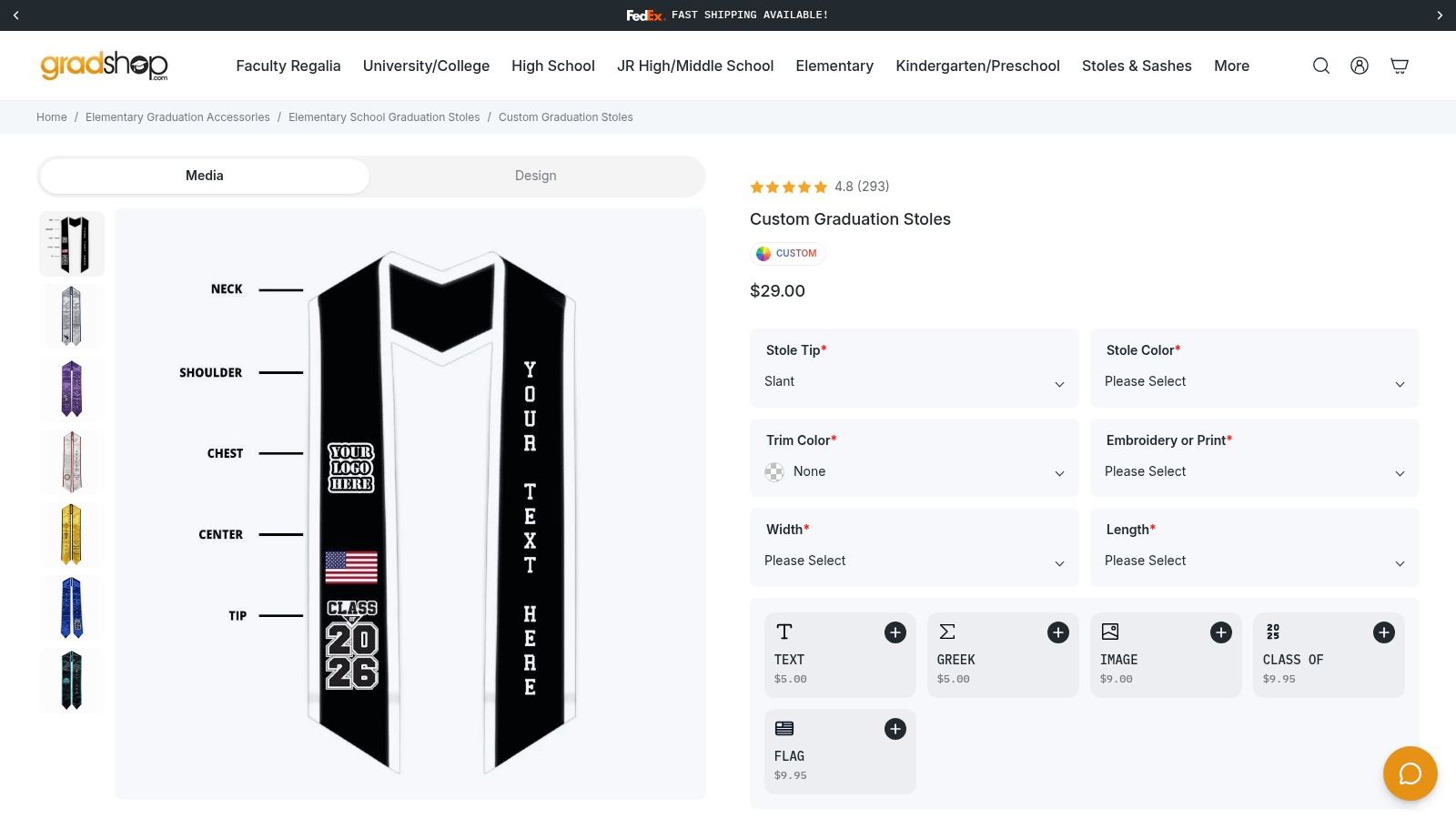The width and height of the screenshot is (1456, 819).
Task: Expand the Stole Color dropdown
Action: tap(1255, 368)
